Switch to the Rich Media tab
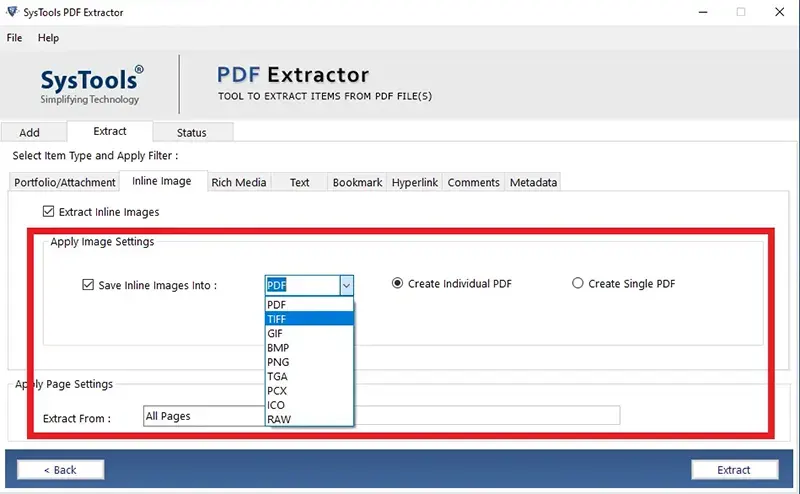Screen dimensions: 800x494 point(239,182)
